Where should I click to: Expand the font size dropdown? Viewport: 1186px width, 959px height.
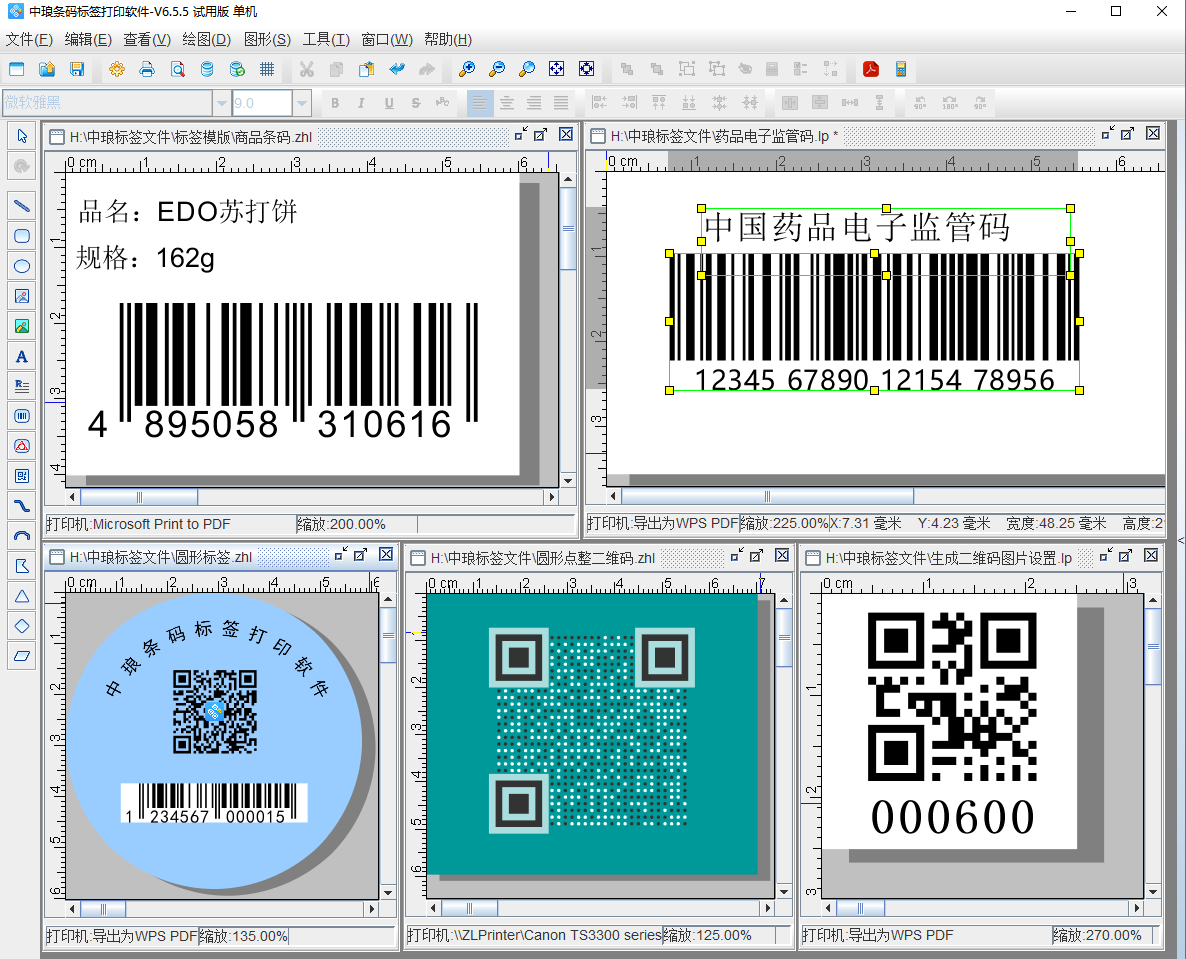pyautogui.click(x=302, y=103)
